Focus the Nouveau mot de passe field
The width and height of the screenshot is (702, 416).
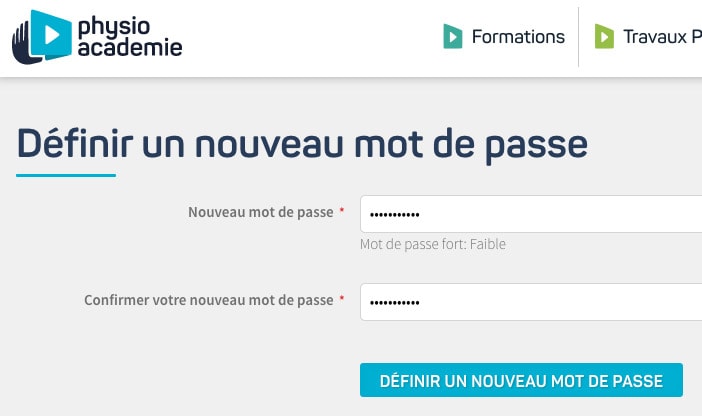(x=531, y=214)
